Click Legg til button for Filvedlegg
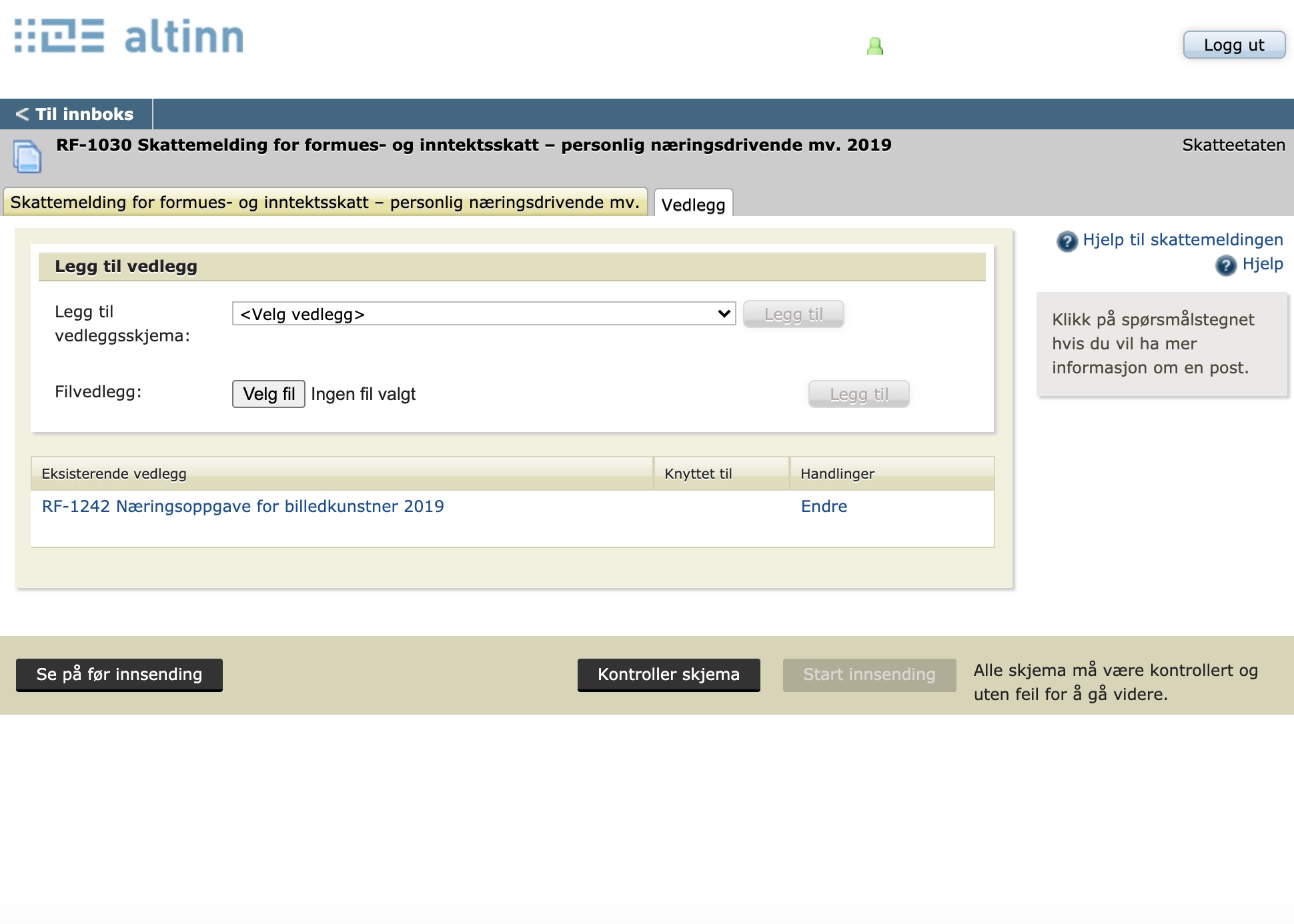The width and height of the screenshot is (1294, 924). point(858,394)
